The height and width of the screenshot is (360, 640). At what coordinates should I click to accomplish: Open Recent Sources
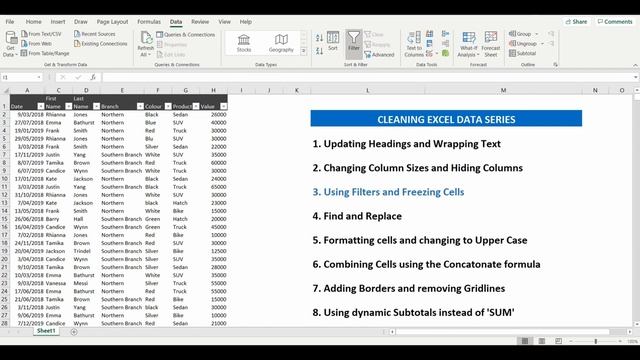click(x=95, y=34)
